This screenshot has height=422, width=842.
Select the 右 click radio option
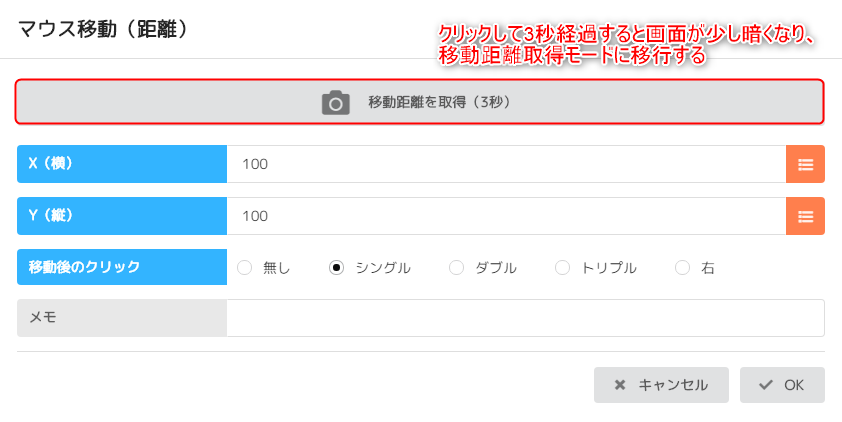point(683,267)
